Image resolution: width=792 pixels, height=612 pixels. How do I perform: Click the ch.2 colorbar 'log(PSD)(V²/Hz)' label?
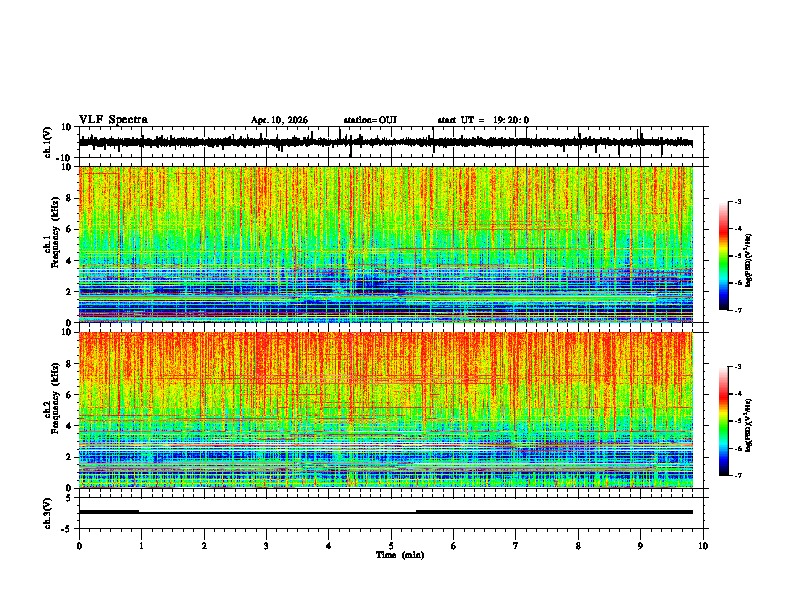(x=749, y=425)
